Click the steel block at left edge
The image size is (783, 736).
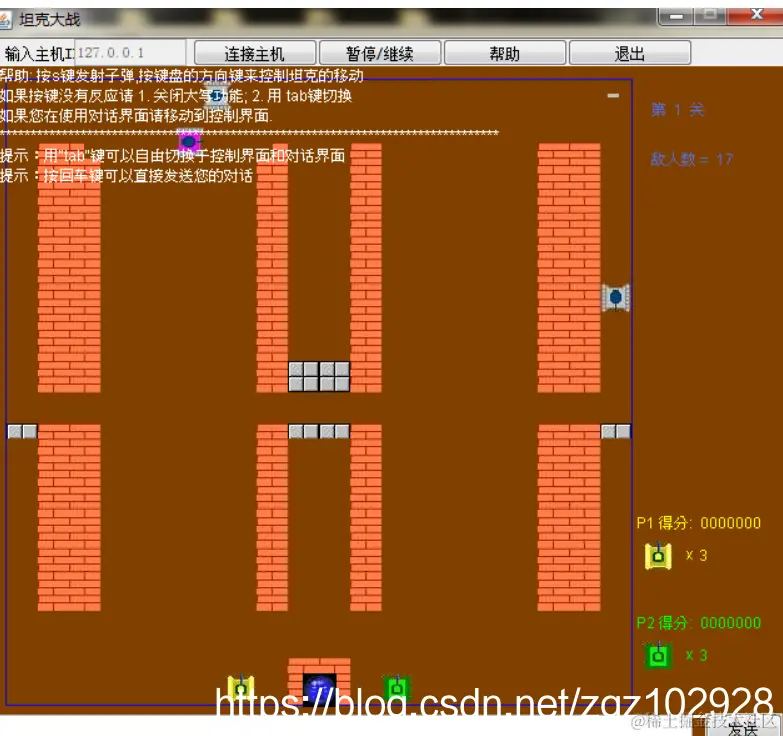click(22, 431)
